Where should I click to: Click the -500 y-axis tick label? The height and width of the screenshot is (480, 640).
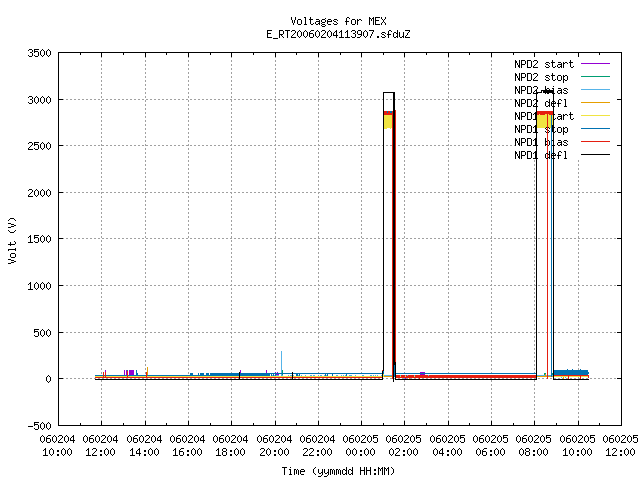(x=40, y=426)
